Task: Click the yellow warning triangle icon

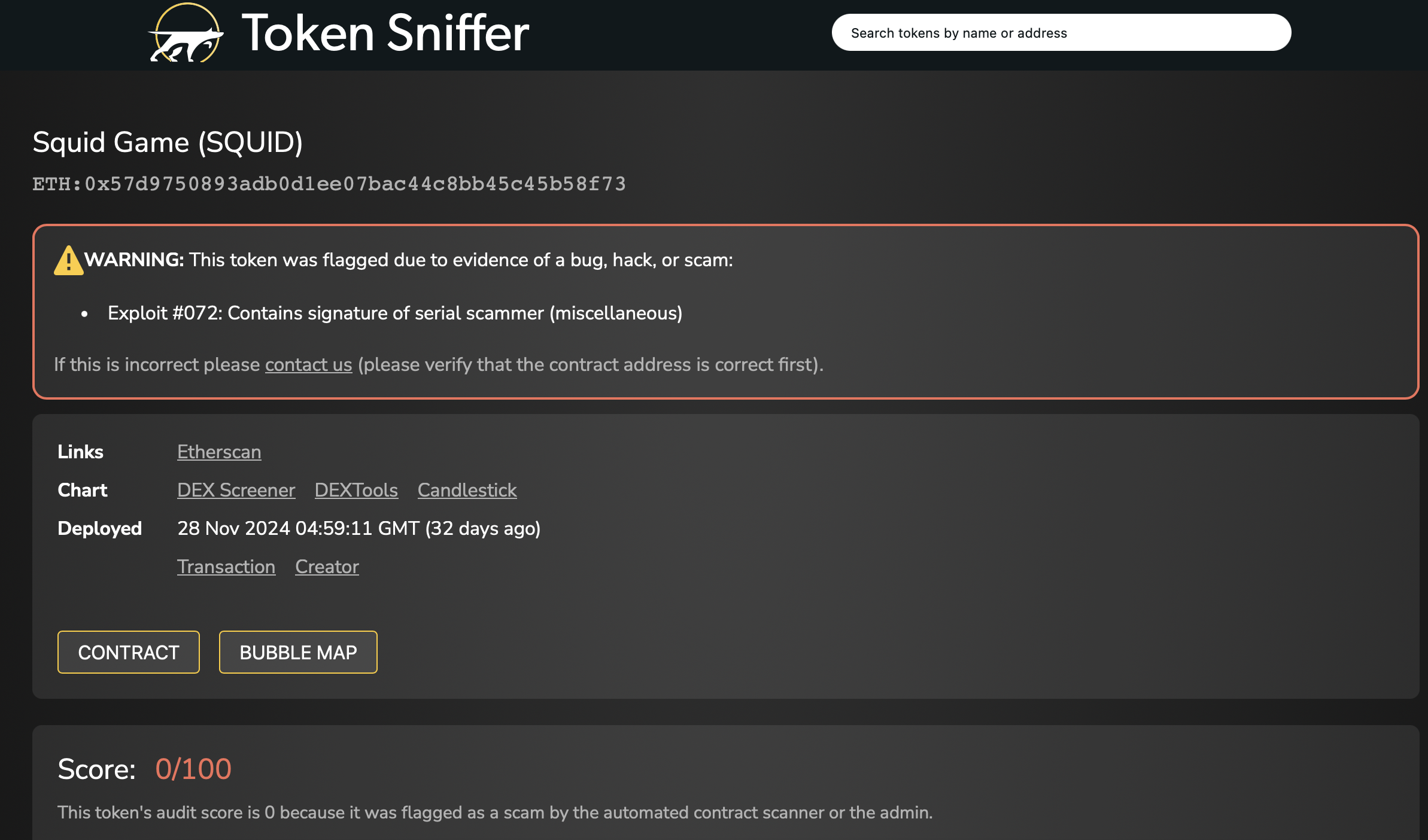Action: coord(68,261)
